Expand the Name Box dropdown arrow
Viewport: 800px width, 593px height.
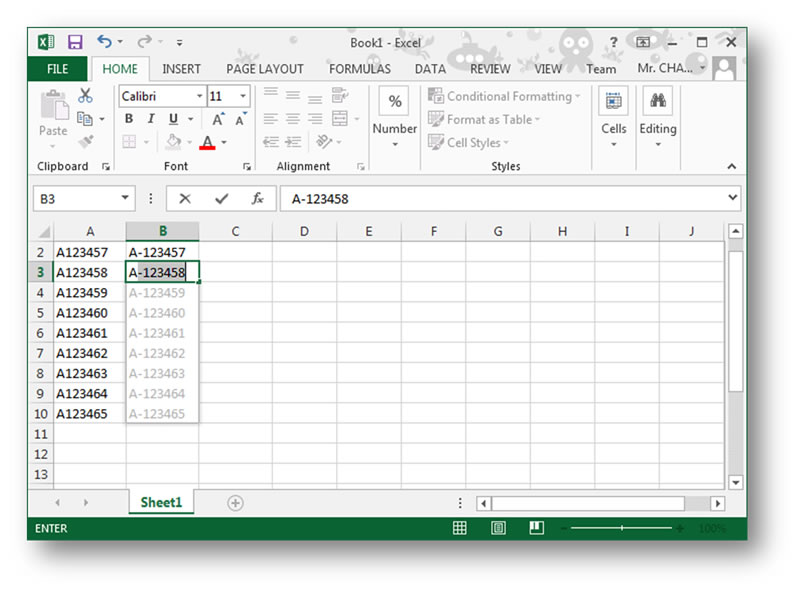(x=125, y=198)
